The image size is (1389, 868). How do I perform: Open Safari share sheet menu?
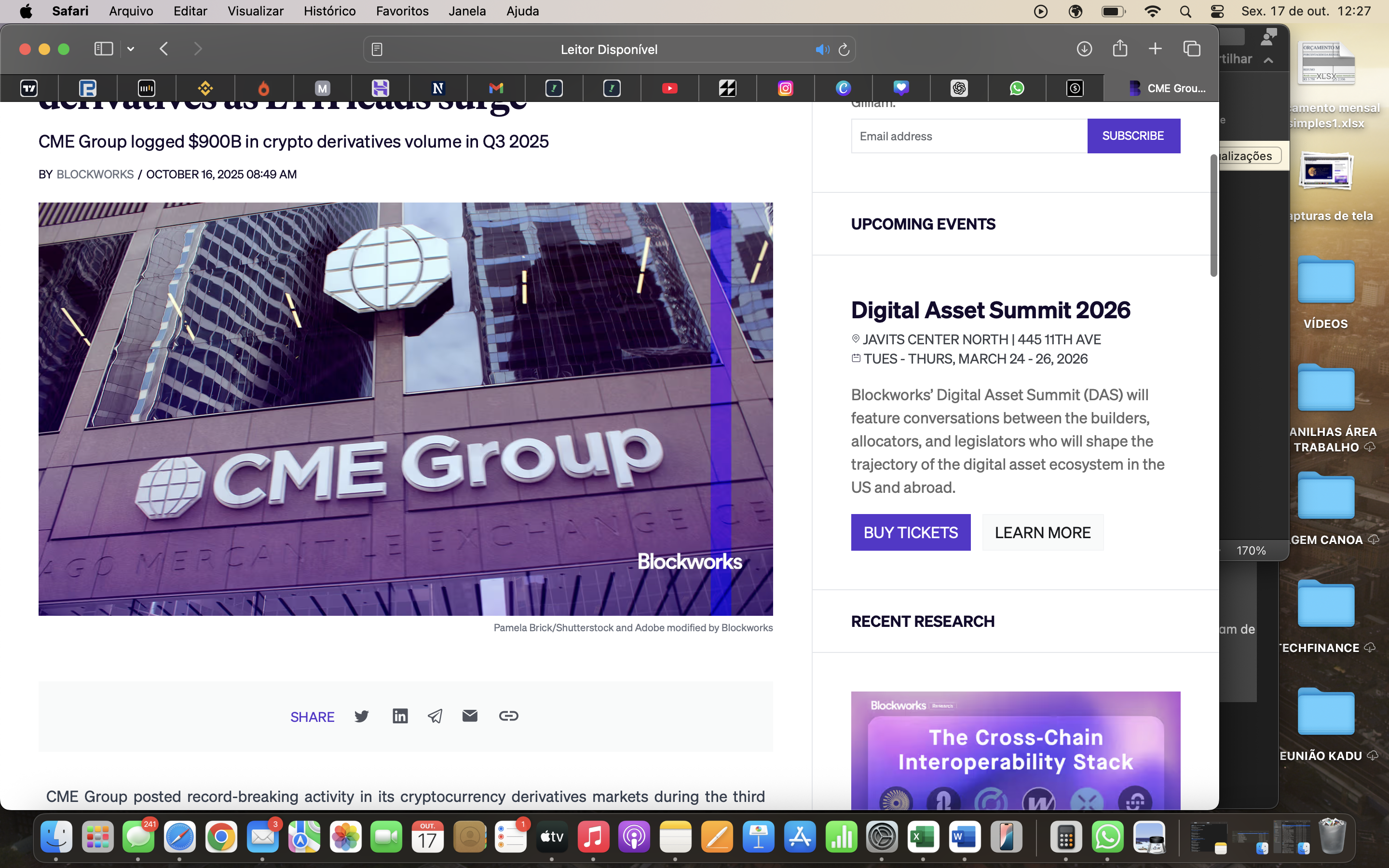click(x=1120, y=49)
